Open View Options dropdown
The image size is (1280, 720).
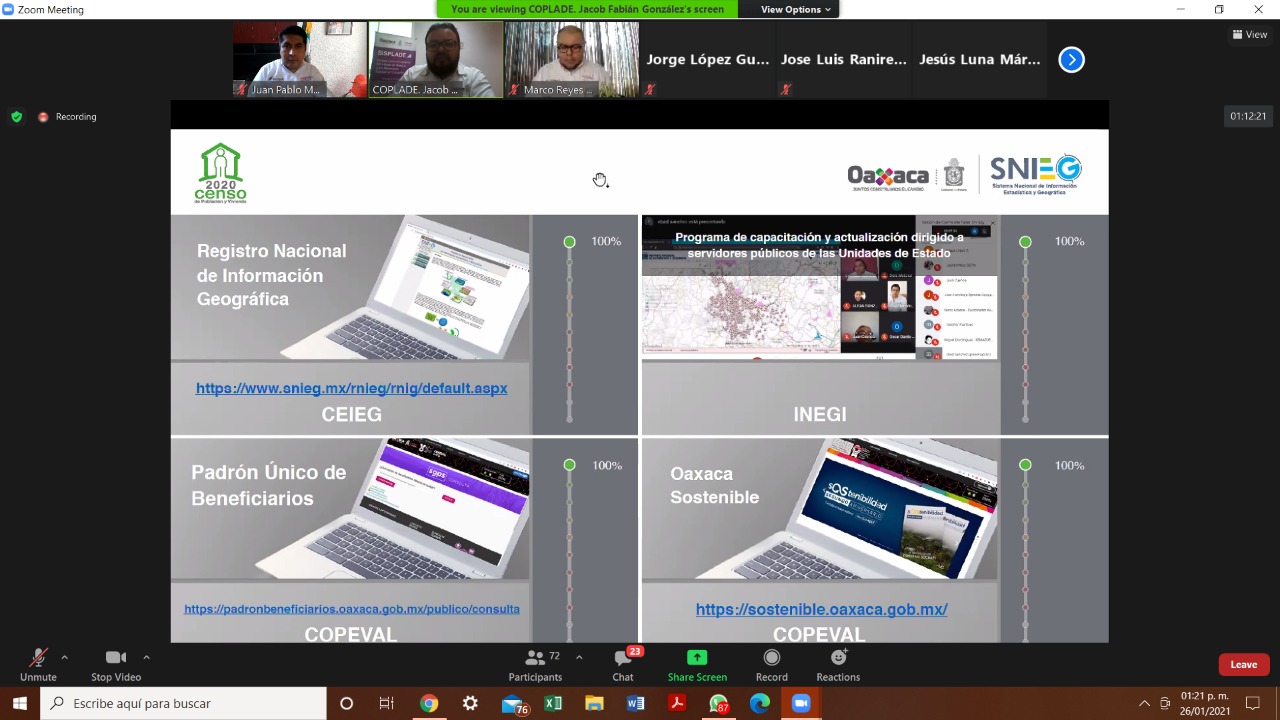coord(795,9)
